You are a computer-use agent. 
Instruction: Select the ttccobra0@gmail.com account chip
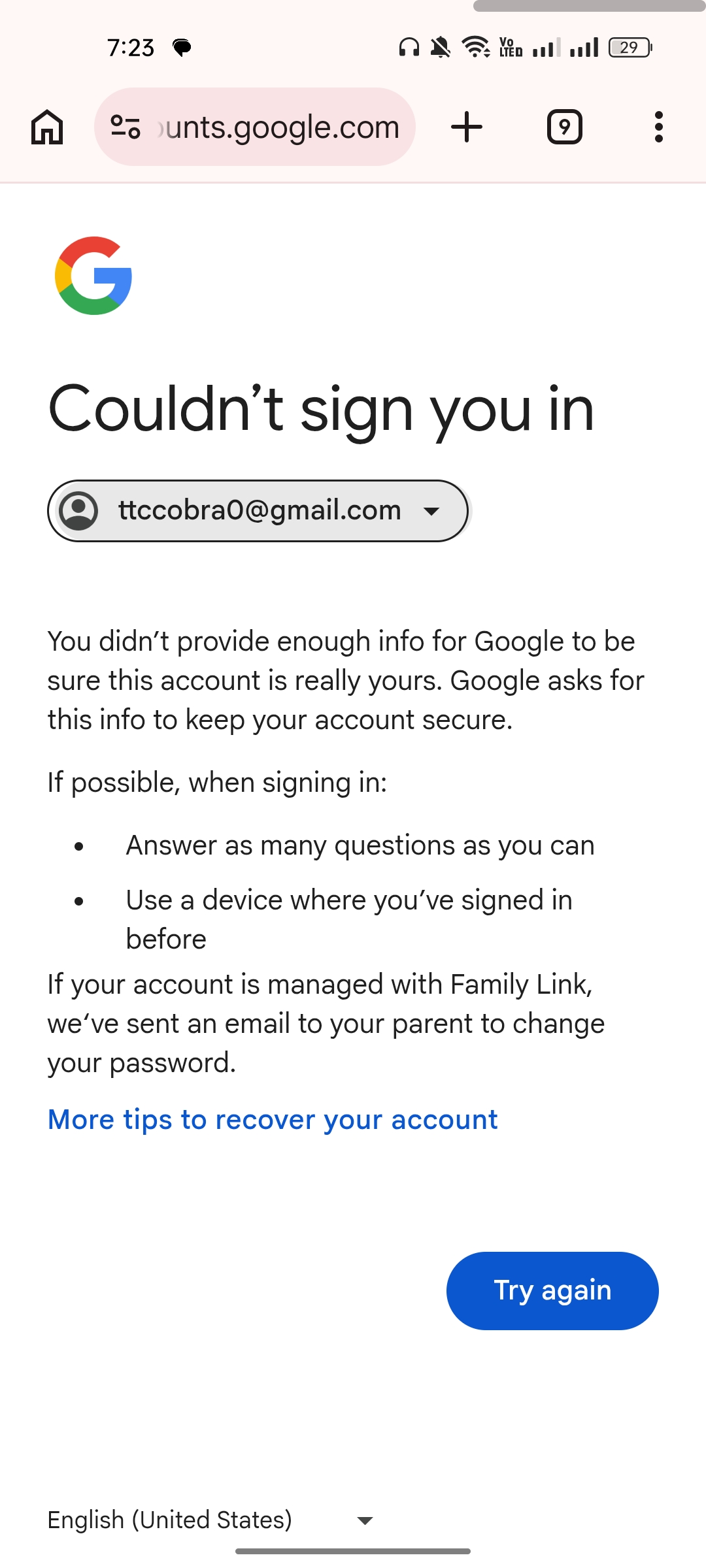point(259,511)
